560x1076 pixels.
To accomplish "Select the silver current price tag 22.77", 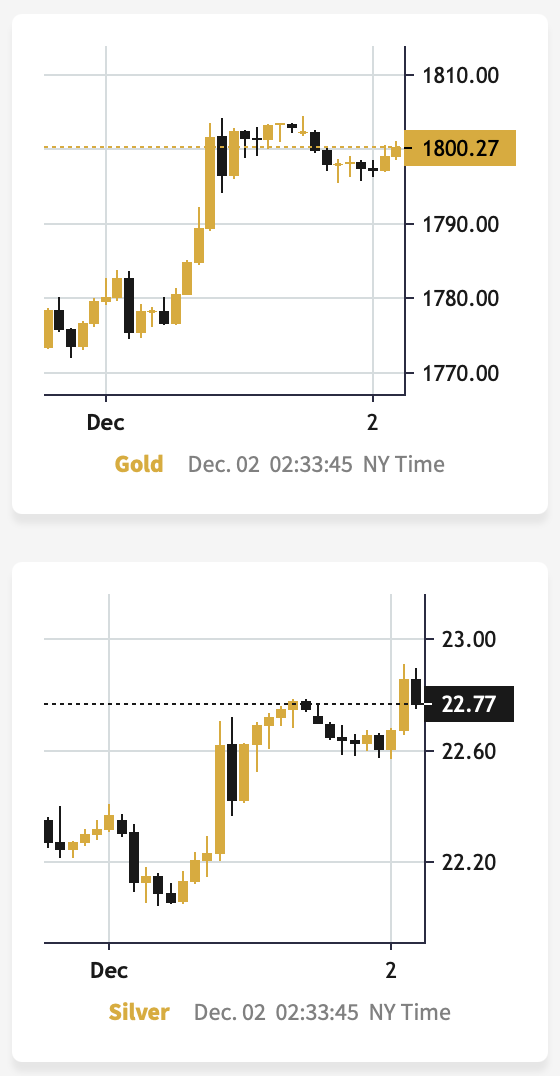I will [469, 704].
